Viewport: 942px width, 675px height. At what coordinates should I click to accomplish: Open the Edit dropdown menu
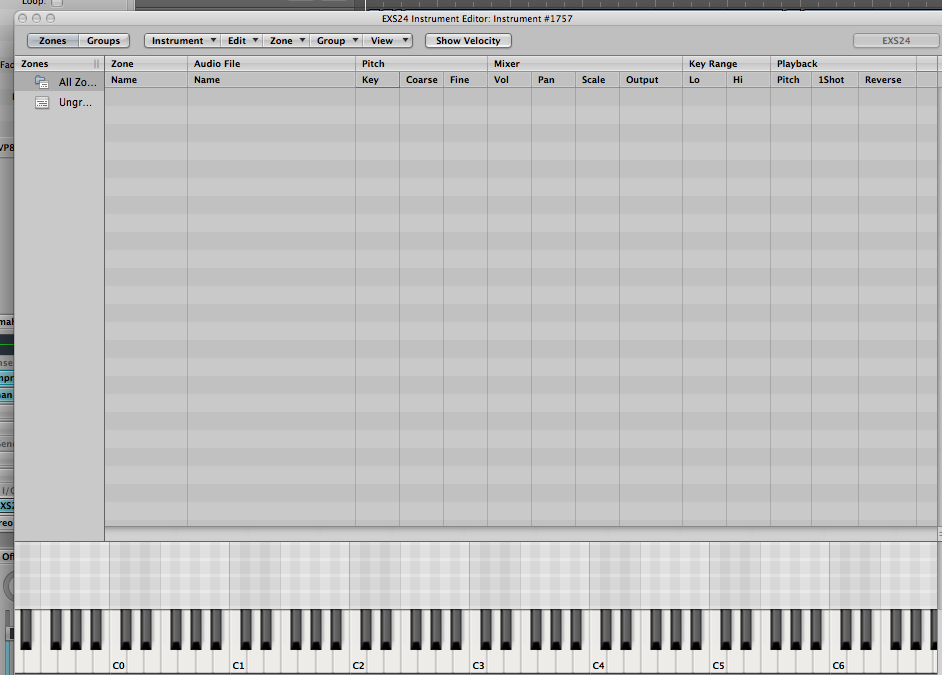(x=242, y=41)
